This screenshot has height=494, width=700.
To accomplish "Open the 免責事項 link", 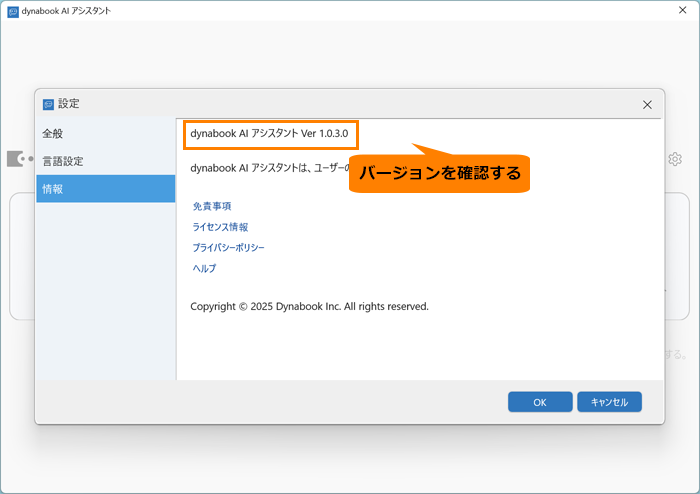I will tap(212, 206).
